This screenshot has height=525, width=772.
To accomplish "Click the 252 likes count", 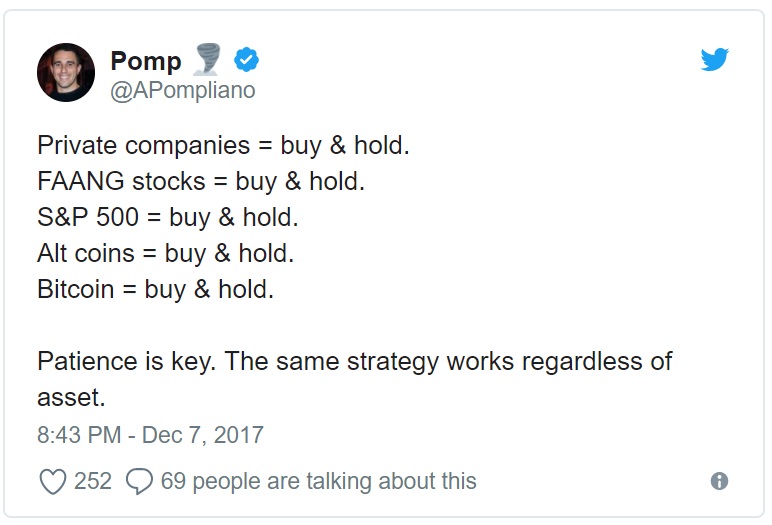I will point(93,481).
